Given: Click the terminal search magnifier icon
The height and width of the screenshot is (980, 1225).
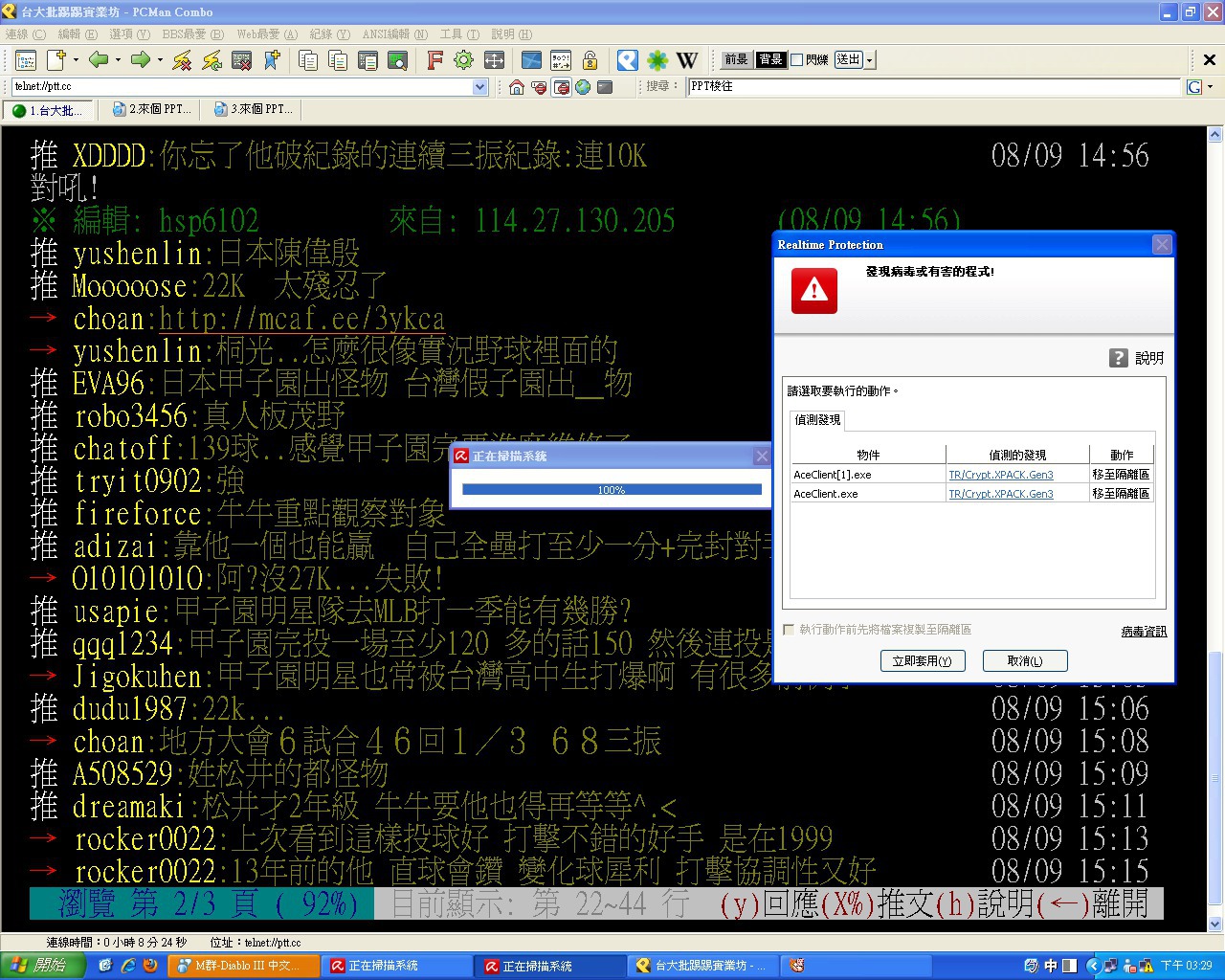Looking at the screenshot, I should (397, 60).
